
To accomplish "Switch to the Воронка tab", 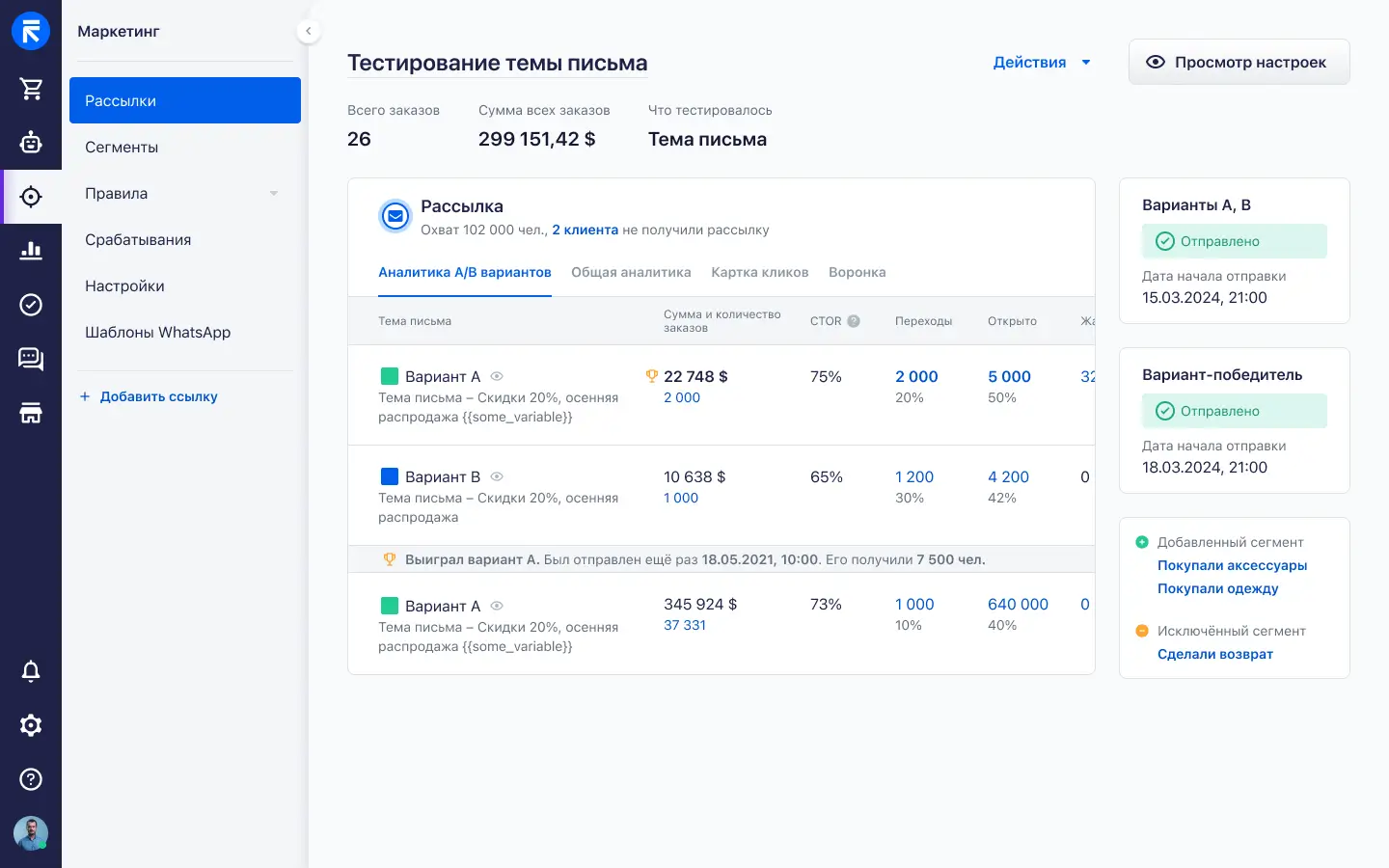I will 857,272.
